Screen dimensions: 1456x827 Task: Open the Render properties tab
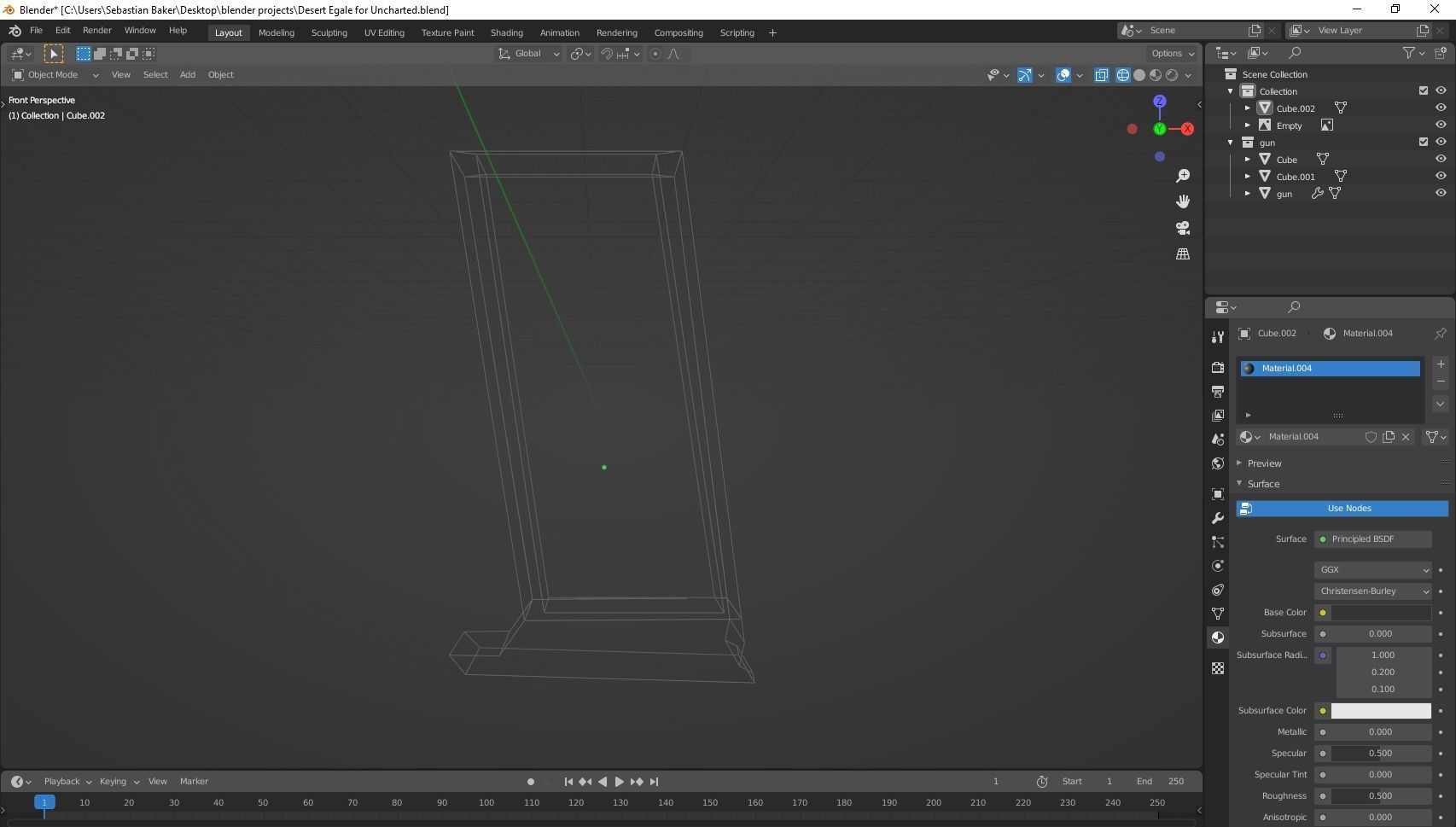click(x=1218, y=367)
